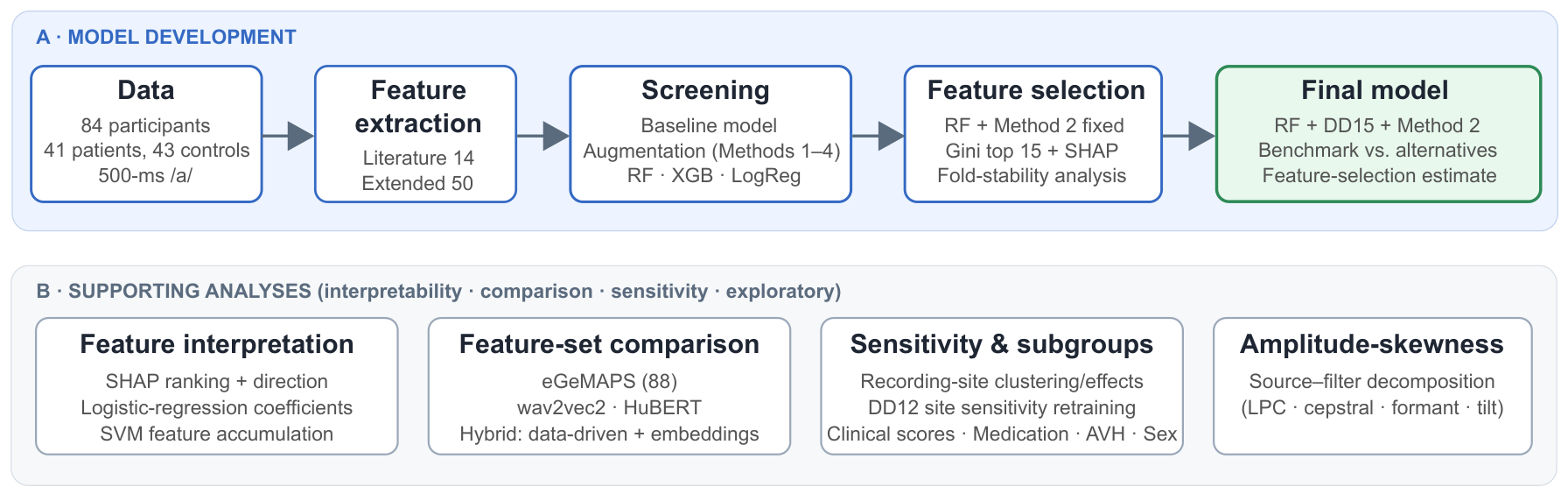Click the Source–filter decomposition text
The height and width of the screenshot is (494, 1568).
1372,381
